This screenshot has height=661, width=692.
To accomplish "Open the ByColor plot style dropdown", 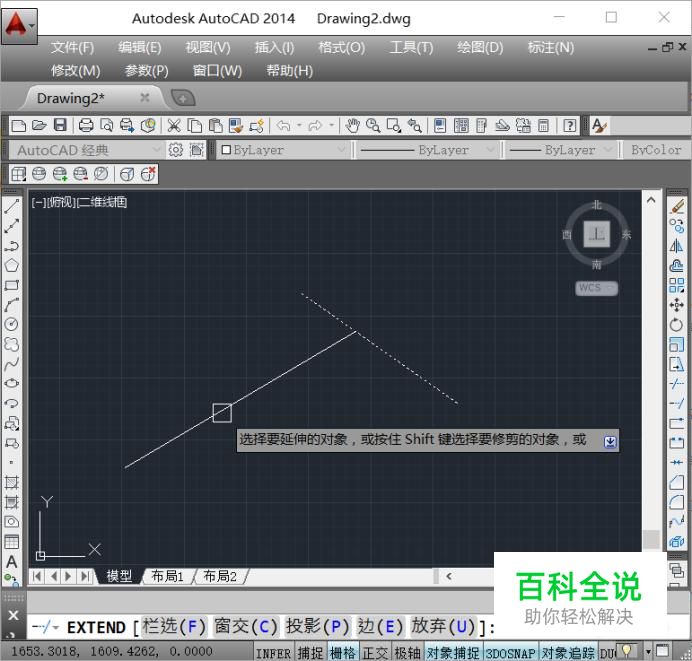I will pos(656,150).
